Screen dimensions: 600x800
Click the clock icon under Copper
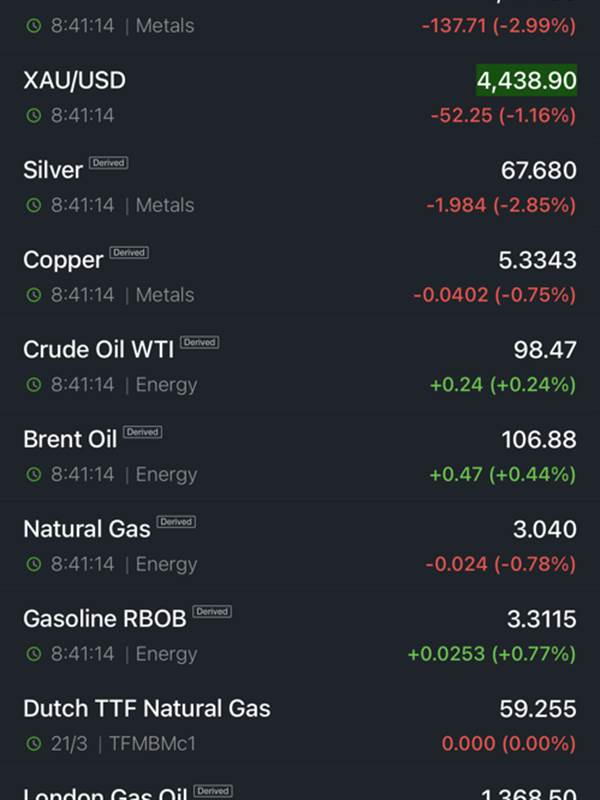(x=33, y=296)
